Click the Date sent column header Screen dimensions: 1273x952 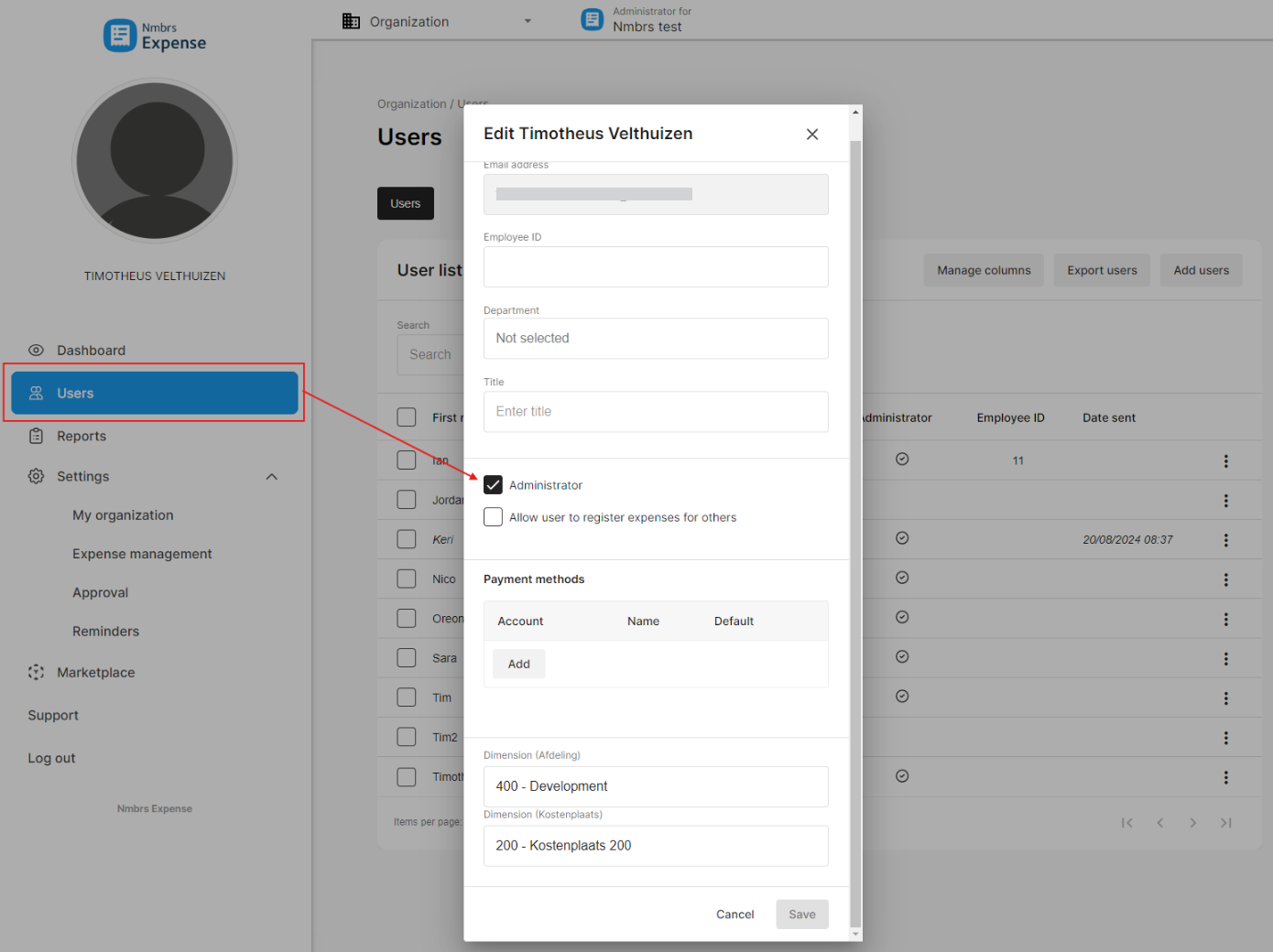(x=1109, y=418)
